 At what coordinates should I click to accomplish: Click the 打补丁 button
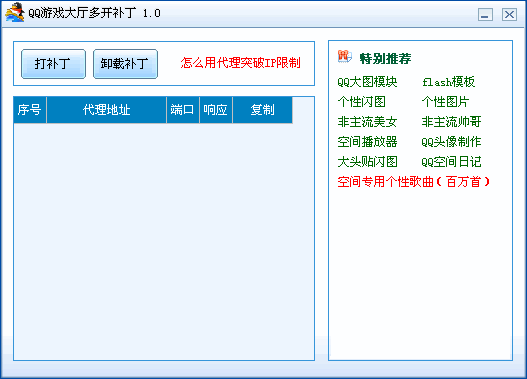[x=53, y=64]
